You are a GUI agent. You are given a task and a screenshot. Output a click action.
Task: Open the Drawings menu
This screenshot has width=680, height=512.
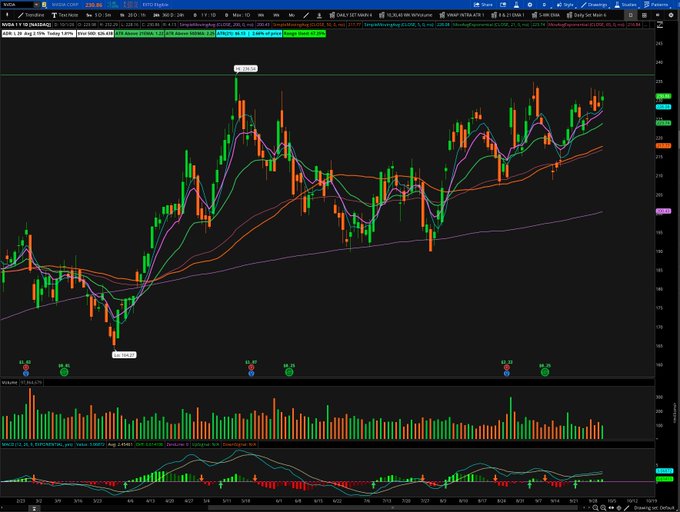click(x=594, y=5)
